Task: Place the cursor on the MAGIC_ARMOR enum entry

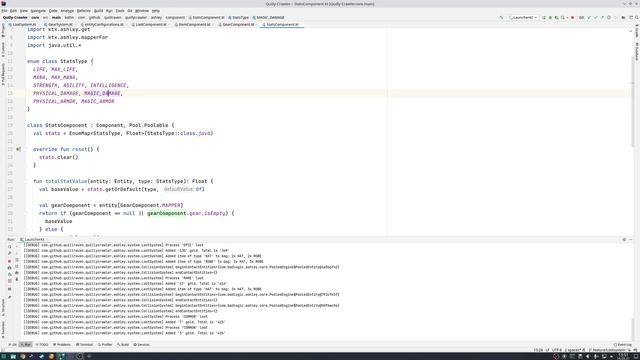Action: click(98, 101)
